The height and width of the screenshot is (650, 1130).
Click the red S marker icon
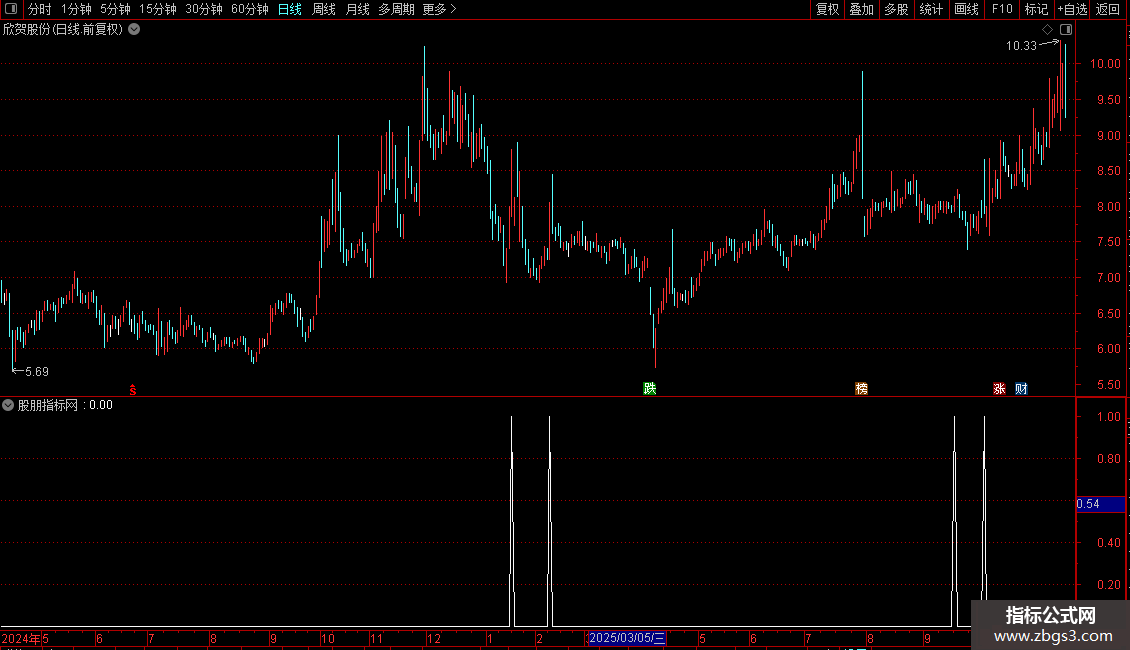click(x=133, y=390)
